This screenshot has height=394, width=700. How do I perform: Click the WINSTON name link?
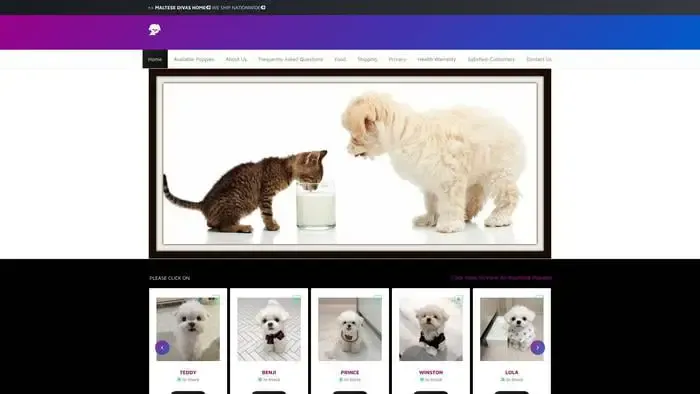431,372
